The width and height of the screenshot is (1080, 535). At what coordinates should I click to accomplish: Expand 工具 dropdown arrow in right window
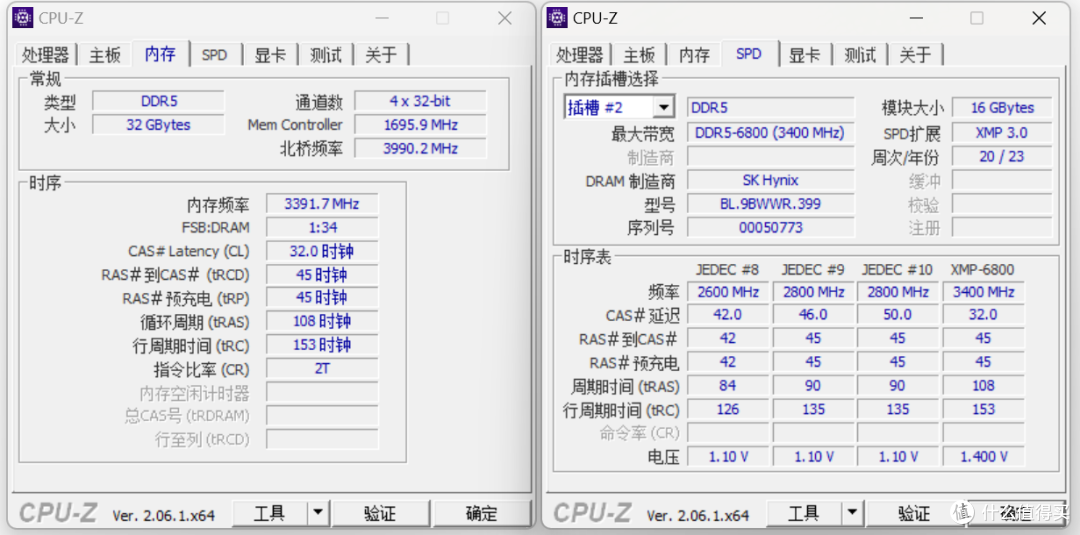point(851,514)
